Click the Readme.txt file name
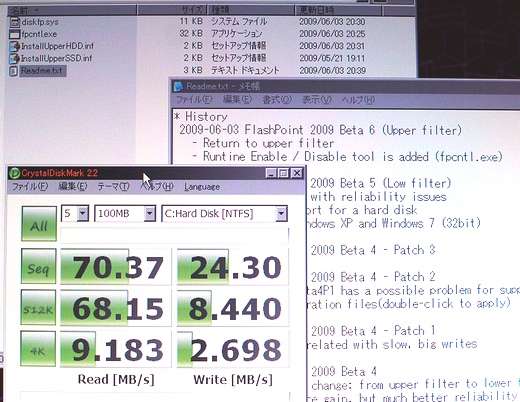This screenshot has width=520, height=402. pyautogui.click(x=42, y=71)
